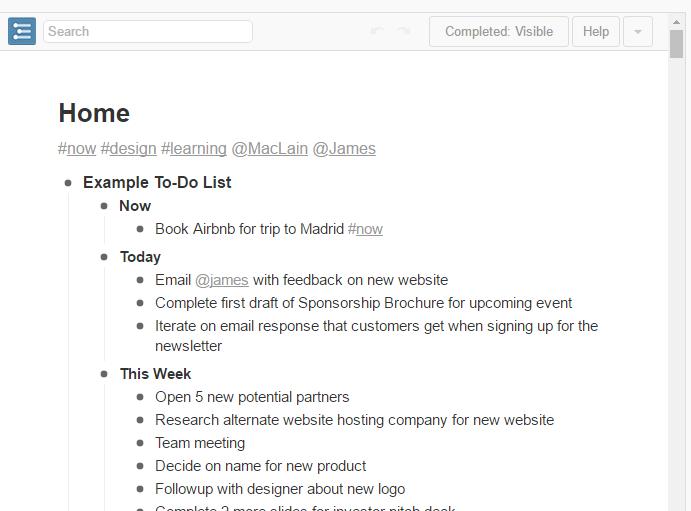Toggle the Completed: Visible button
This screenshot has height=511, width=691.
(498, 31)
